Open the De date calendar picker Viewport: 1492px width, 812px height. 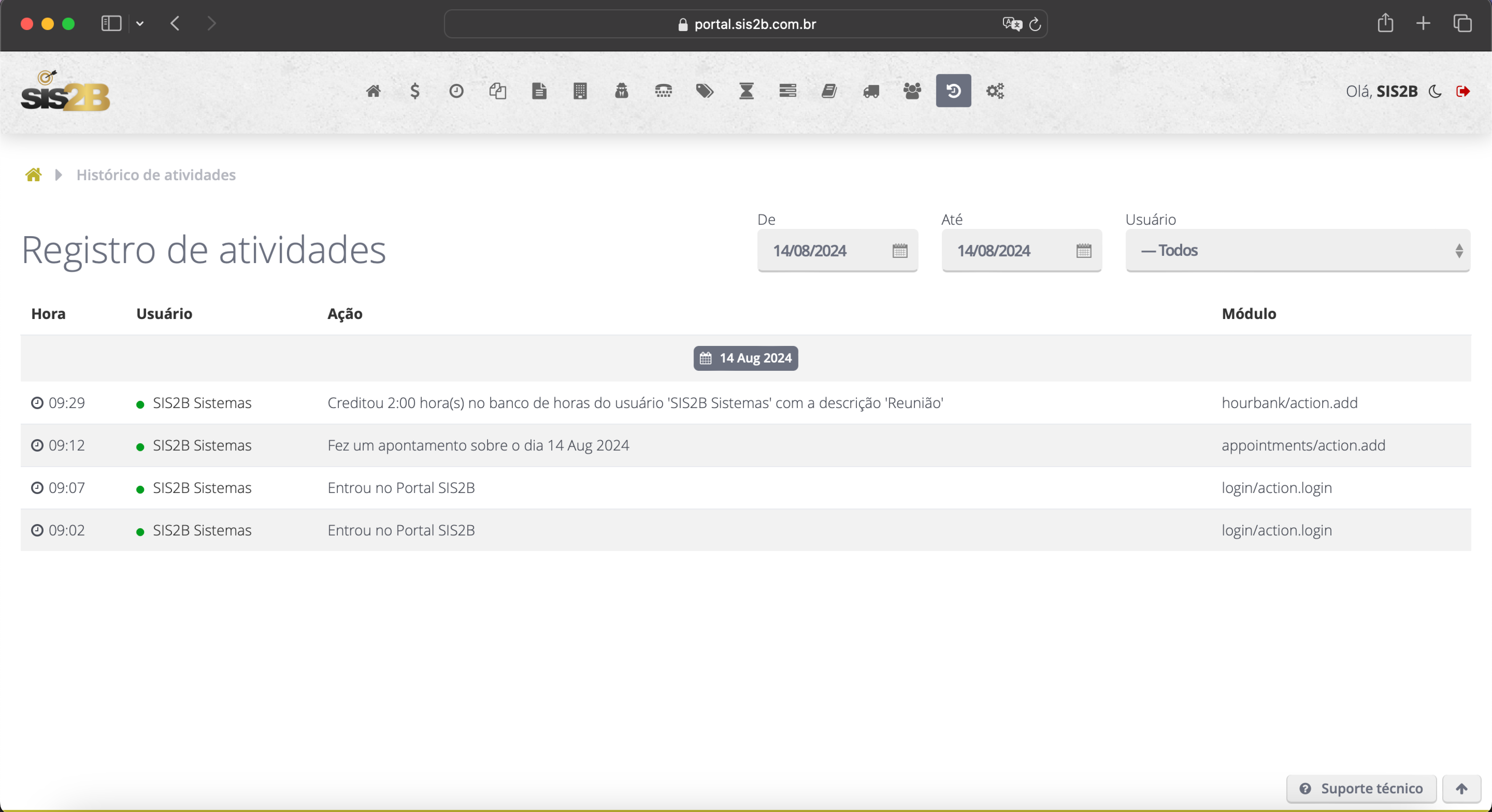coord(899,250)
